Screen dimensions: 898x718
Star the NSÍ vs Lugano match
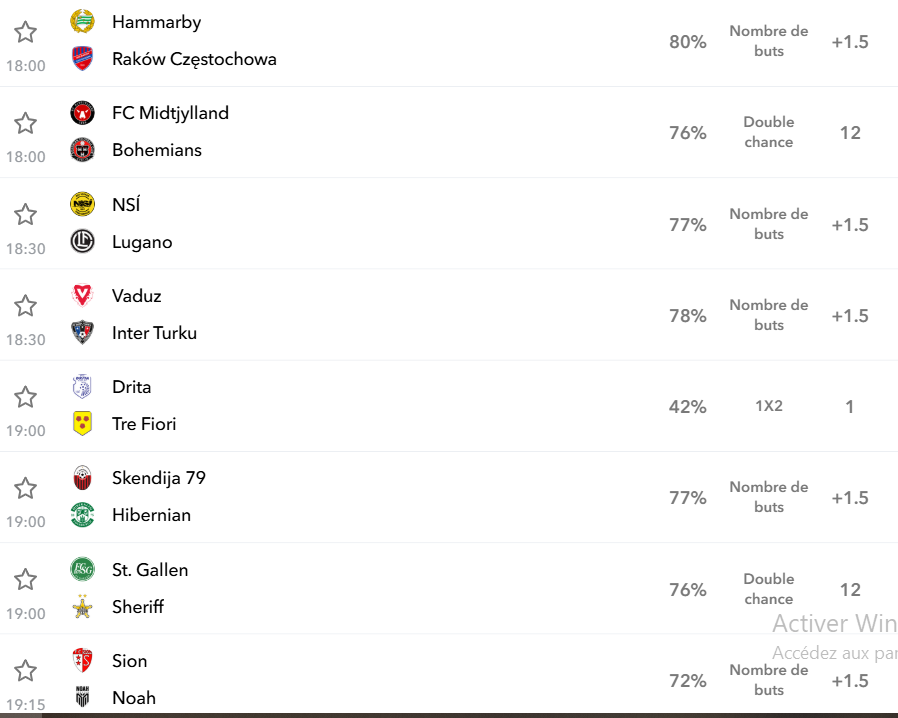(25, 215)
